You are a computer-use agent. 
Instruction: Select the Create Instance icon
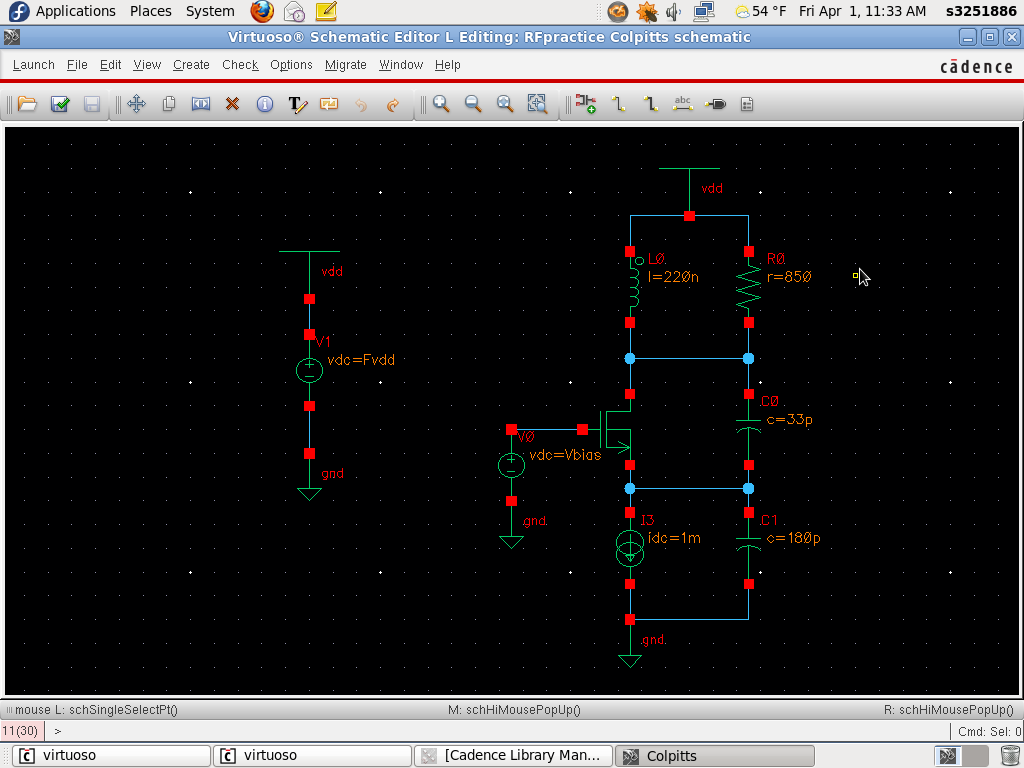point(587,104)
